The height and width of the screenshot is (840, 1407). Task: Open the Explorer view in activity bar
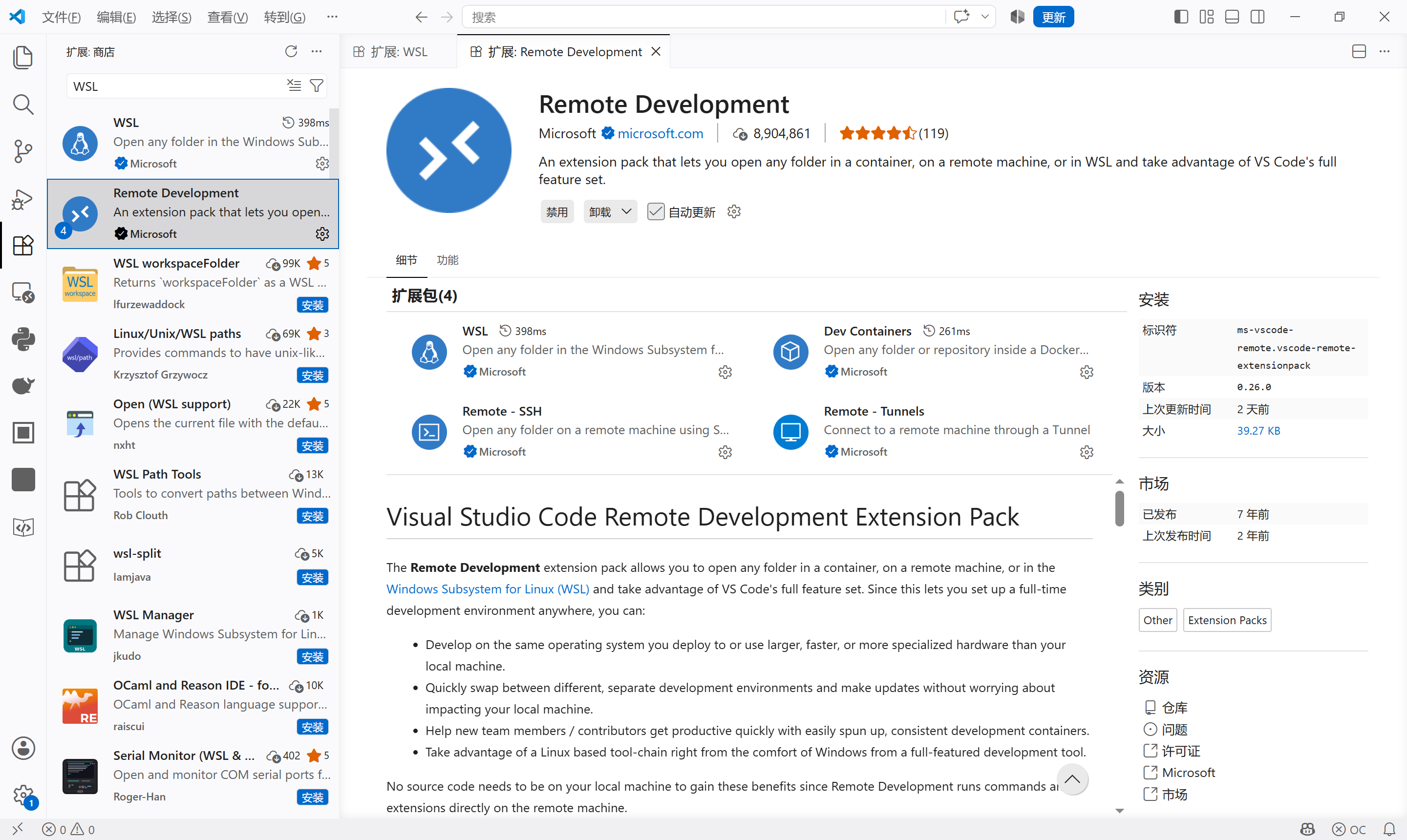(x=23, y=57)
